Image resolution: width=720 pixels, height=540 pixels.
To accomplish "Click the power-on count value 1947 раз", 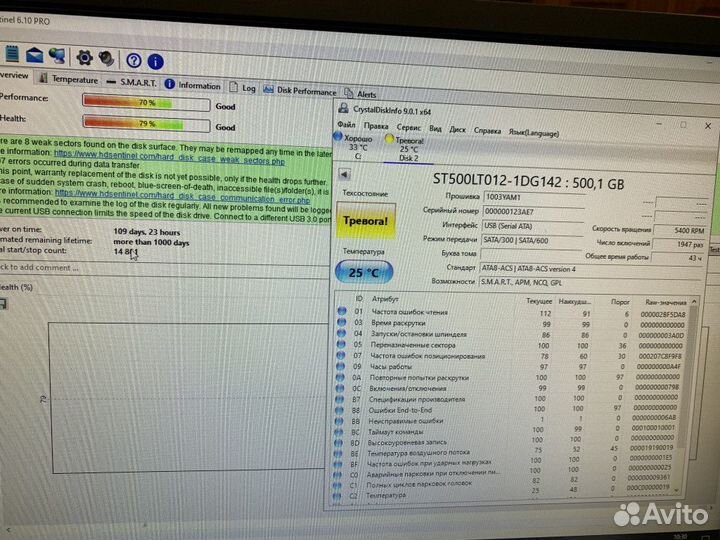I will click(x=679, y=244).
